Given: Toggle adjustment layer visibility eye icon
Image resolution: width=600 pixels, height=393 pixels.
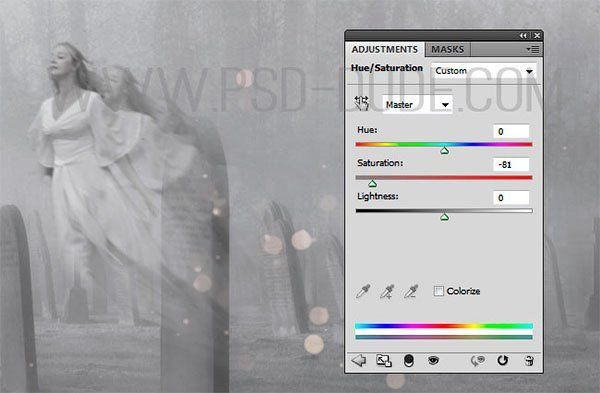Looking at the screenshot, I should pyautogui.click(x=433, y=360).
